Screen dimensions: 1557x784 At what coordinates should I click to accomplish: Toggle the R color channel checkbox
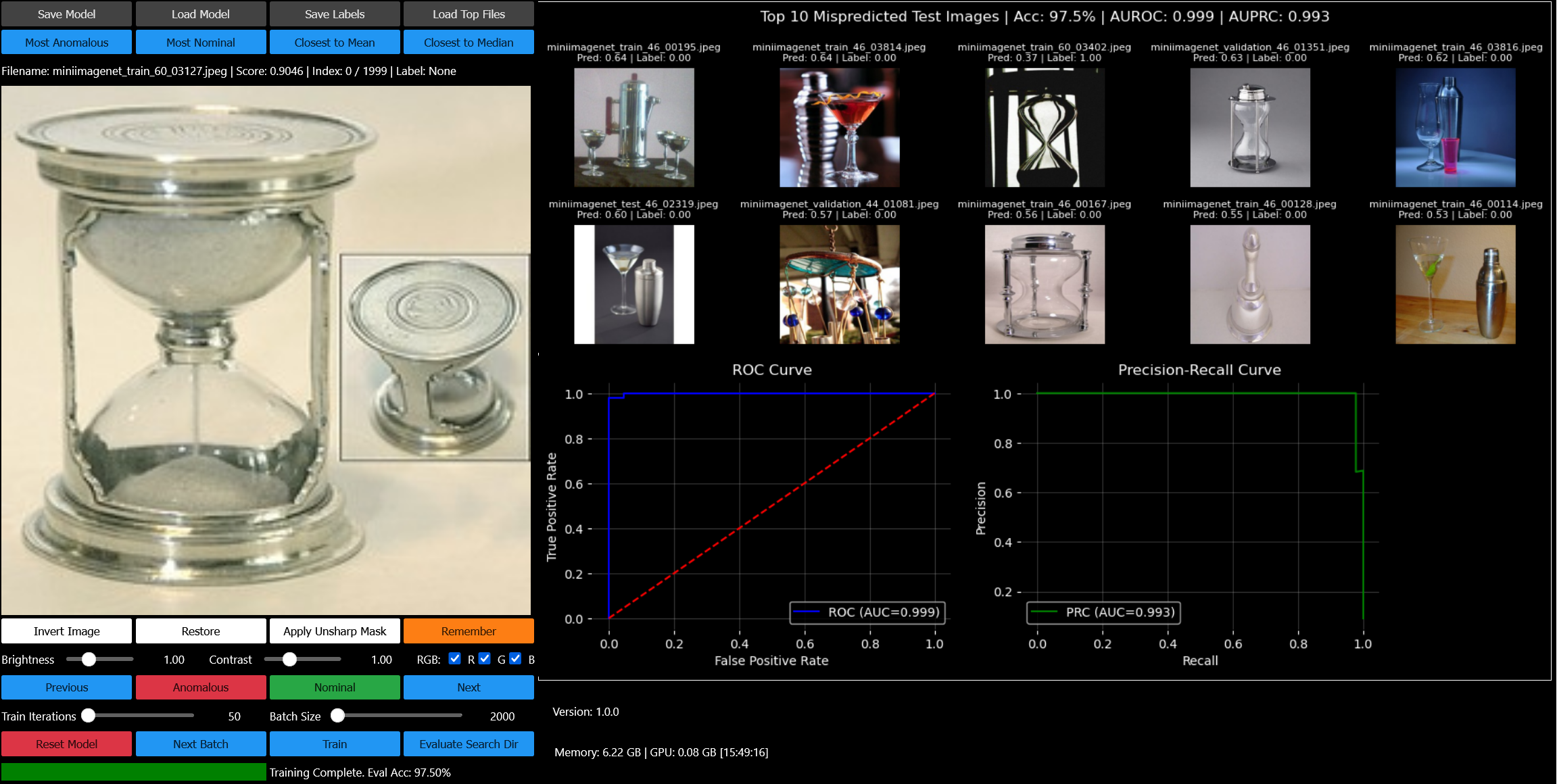tap(455, 659)
